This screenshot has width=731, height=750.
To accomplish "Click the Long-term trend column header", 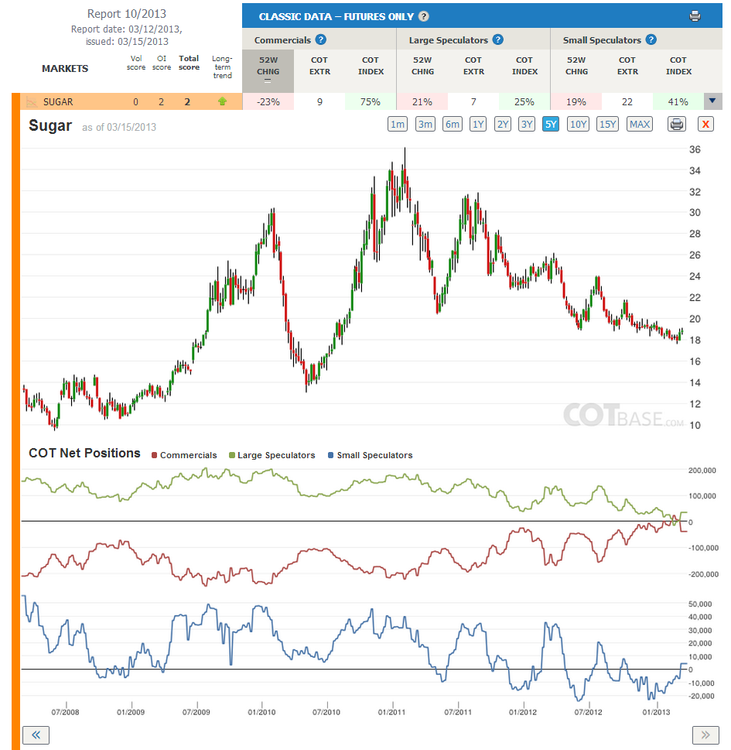I will (222, 67).
